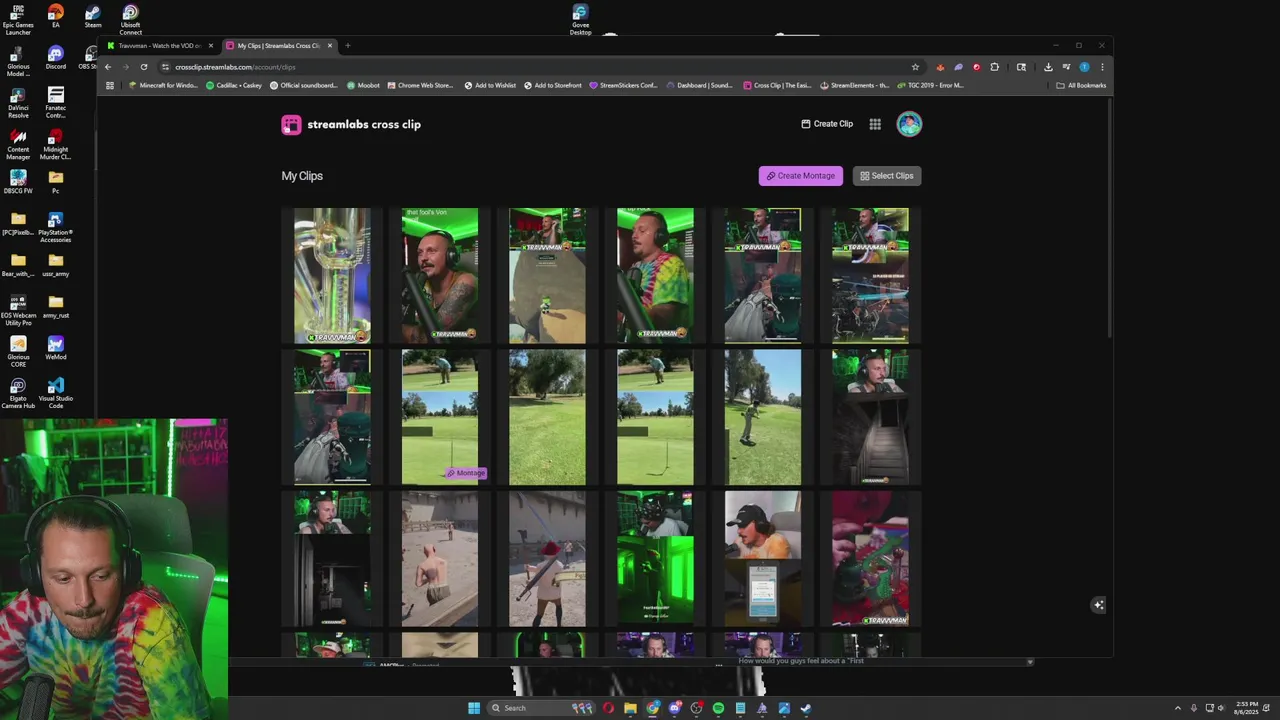This screenshot has height=720, width=1280.
Task: Select Epic Games Launcher desktop icon
Action: point(18,20)
